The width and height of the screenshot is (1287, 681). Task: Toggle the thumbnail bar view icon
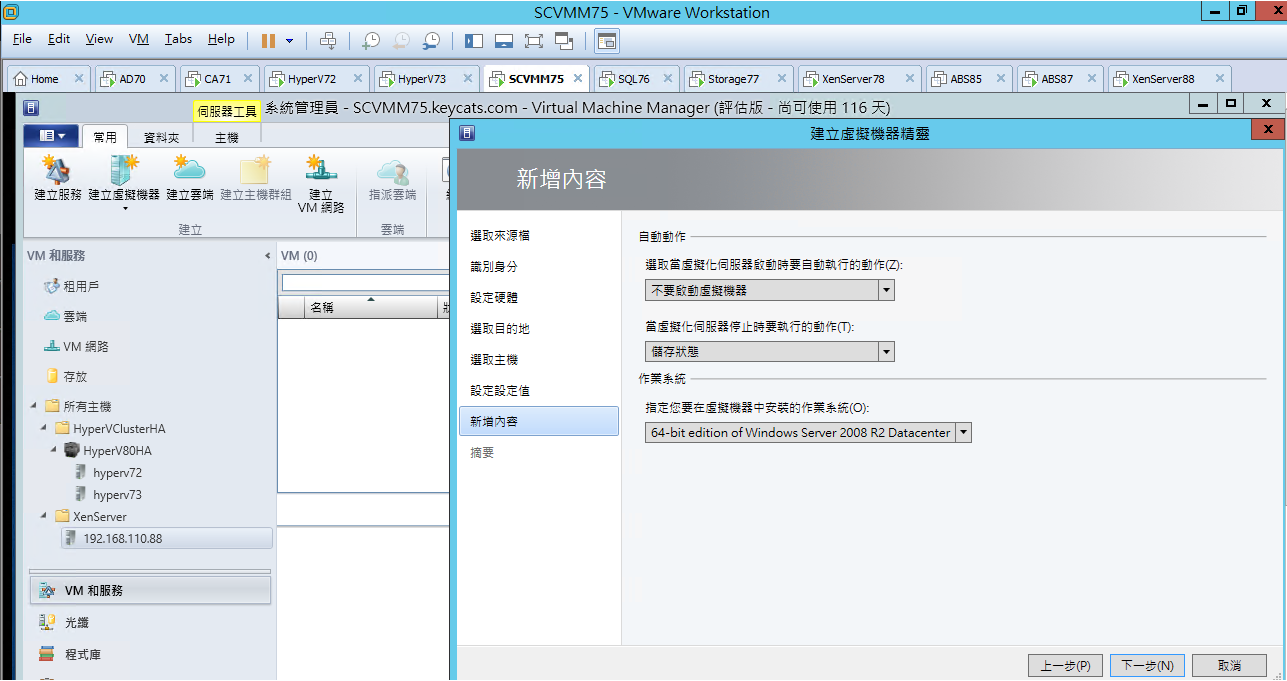point(504,40)
